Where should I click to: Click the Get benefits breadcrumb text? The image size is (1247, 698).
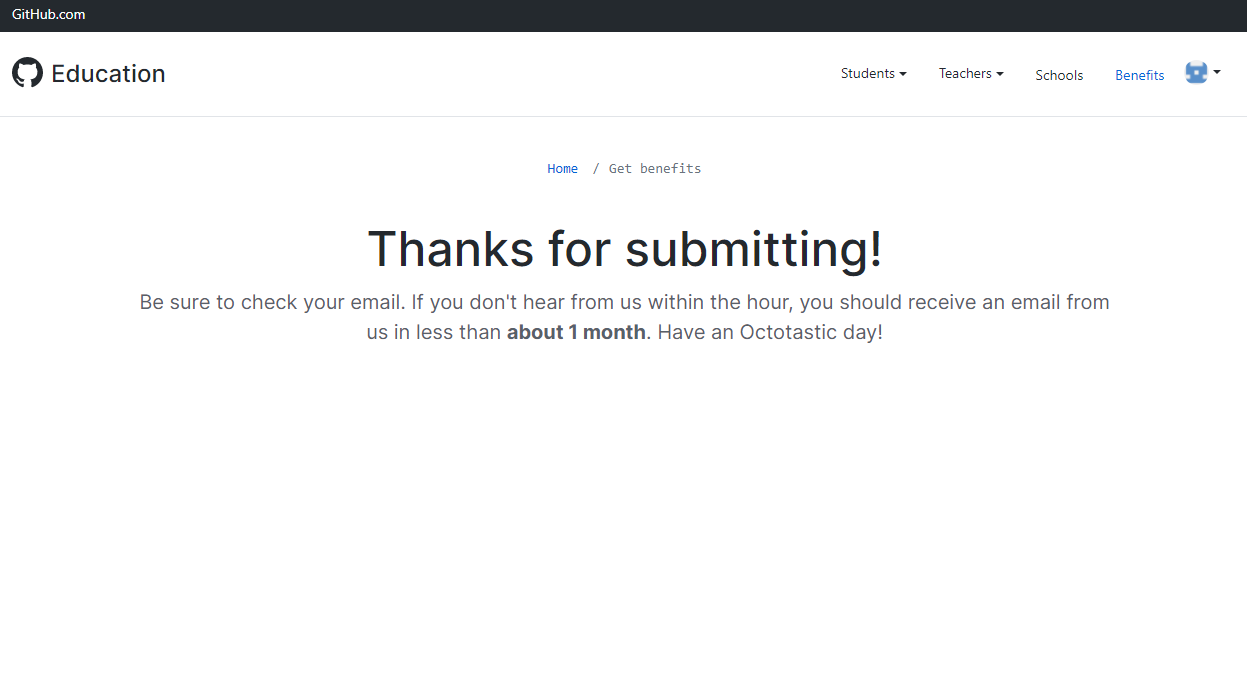click(x=655, y=168)
